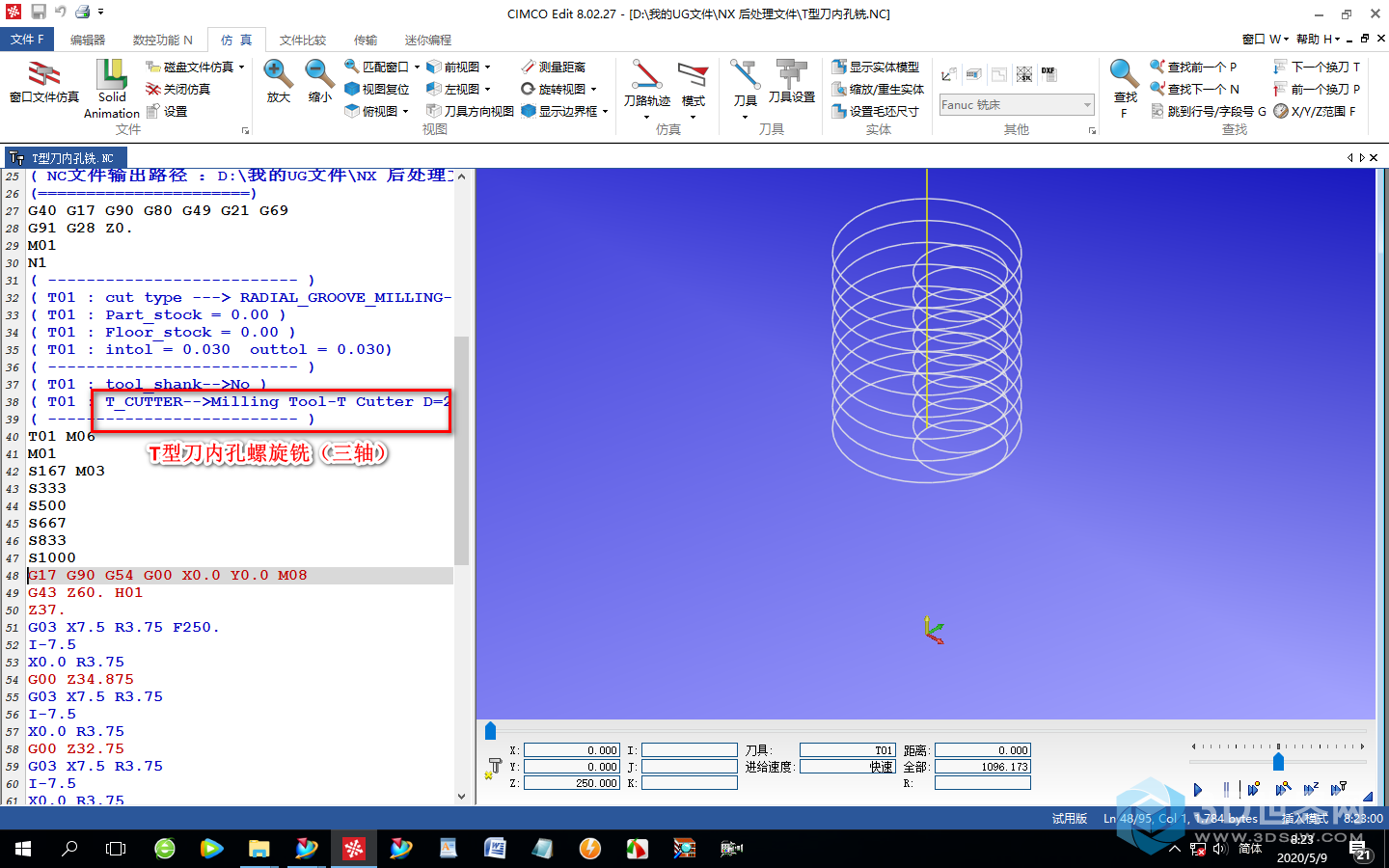This screenshot has width=1389, height=868.
Task: Choose 测量距离 measure distance tool
Action: point(554,67)
